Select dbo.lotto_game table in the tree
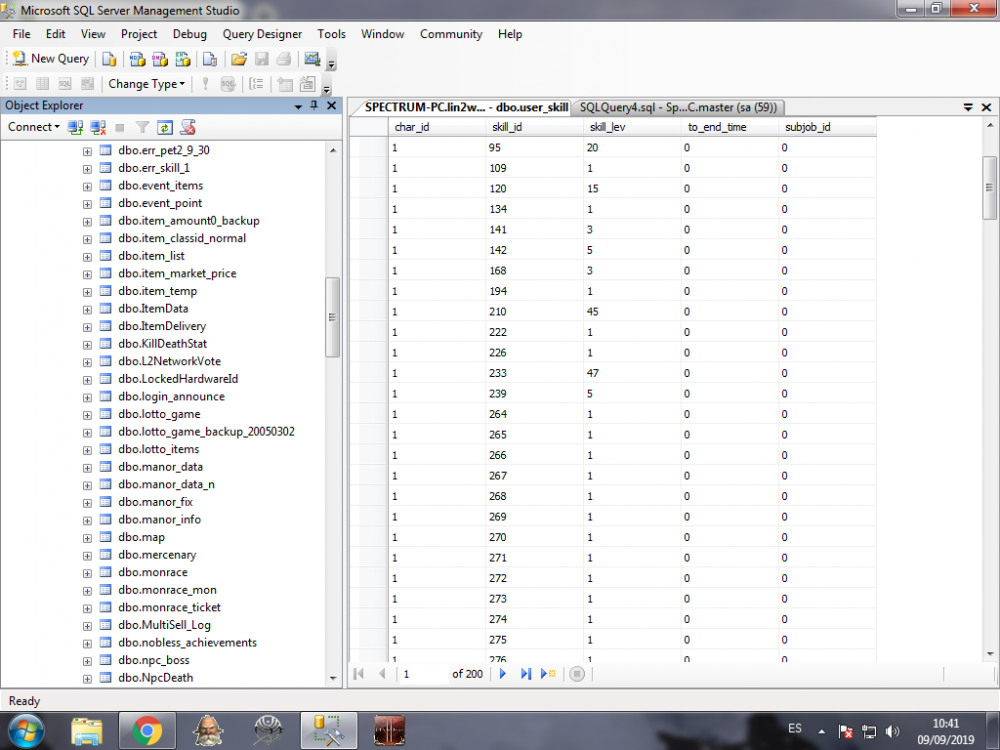 pos(158,414)
